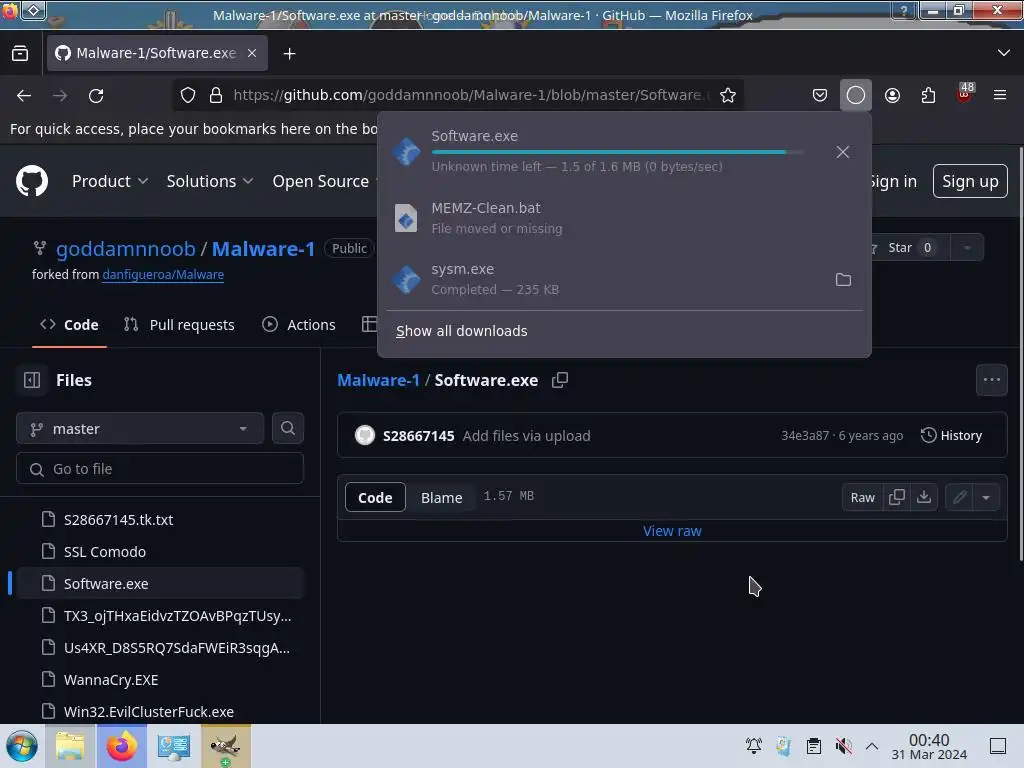
Task: Click the MEMZ-Clean.bat download entry
Action: [625, 218]
